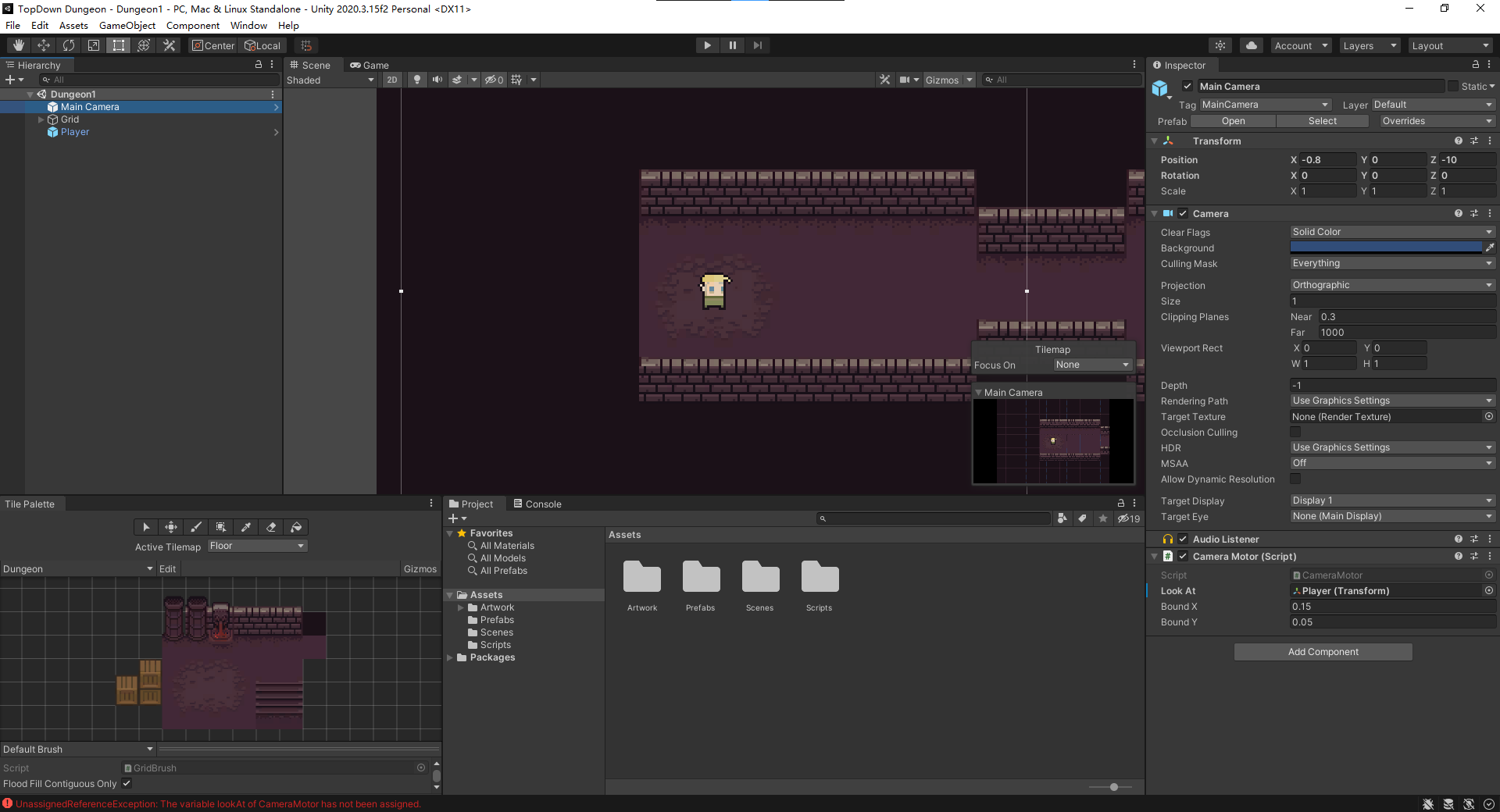This screenshot has height=812, width=1500.
Task: Click the Add Component button
Action: pos(1323,652)
